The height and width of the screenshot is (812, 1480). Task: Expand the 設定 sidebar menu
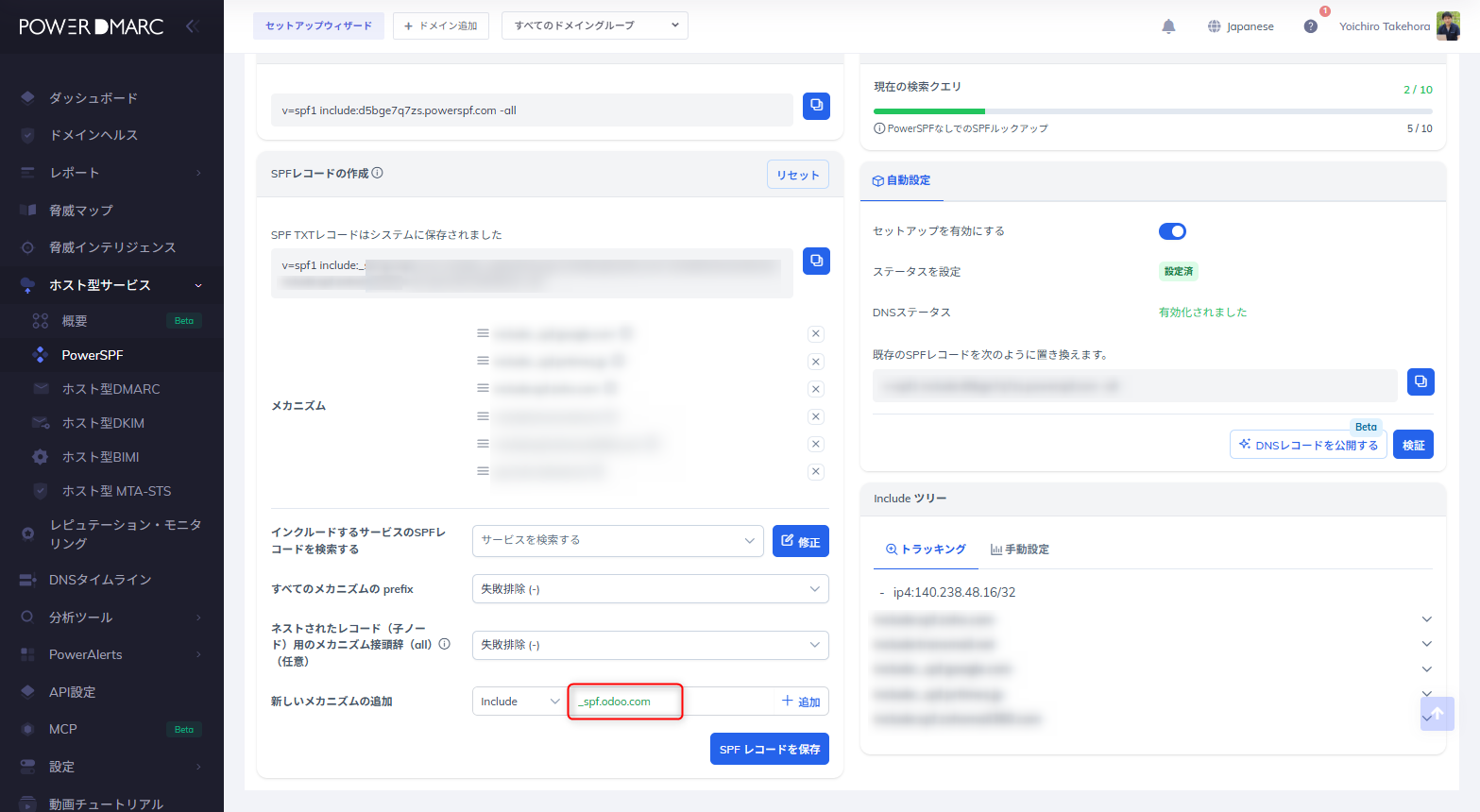111,767
